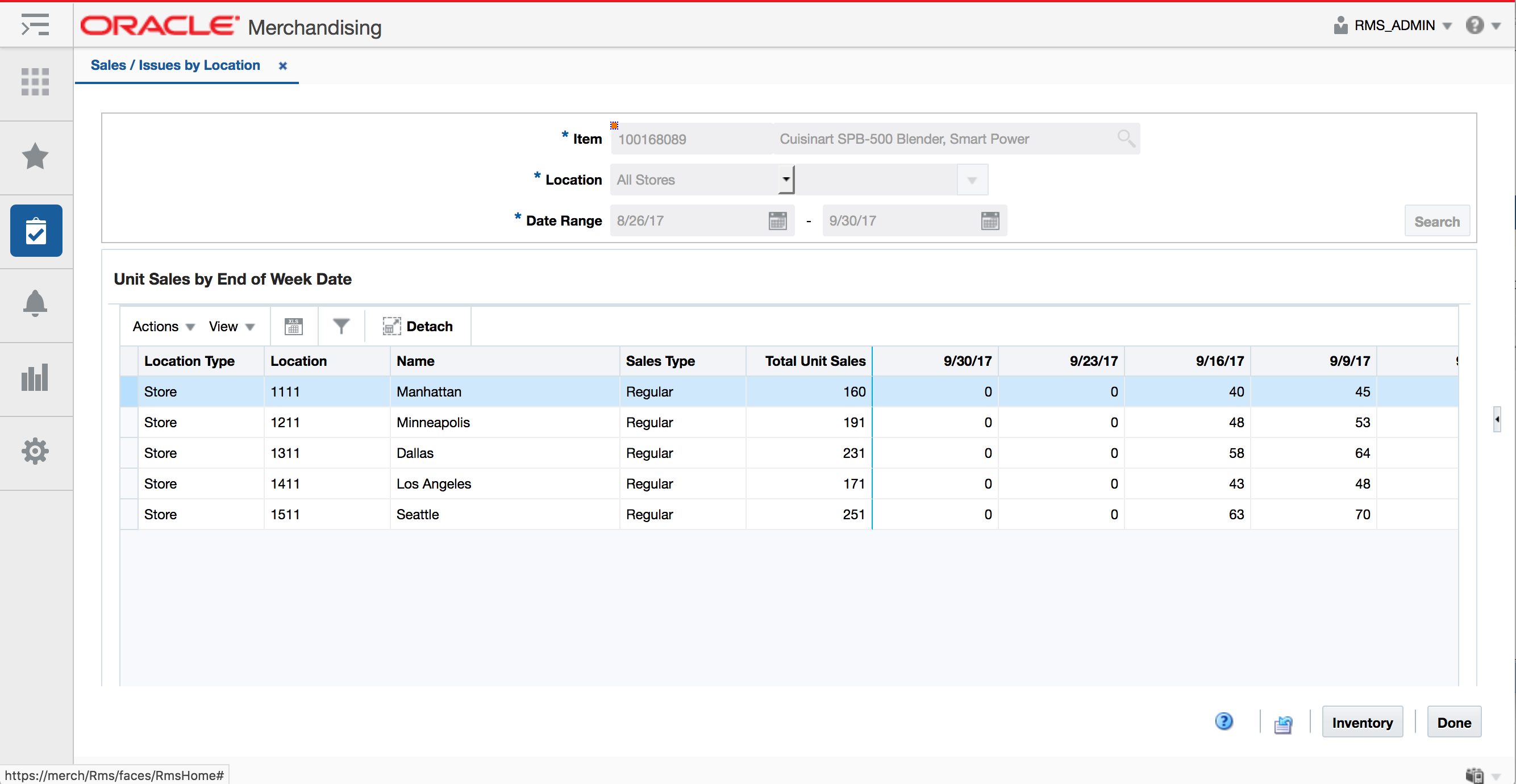Close the Sales / Issues by Location tab
The height and width of the screenshot is (784, 1516).
point(282,65)
